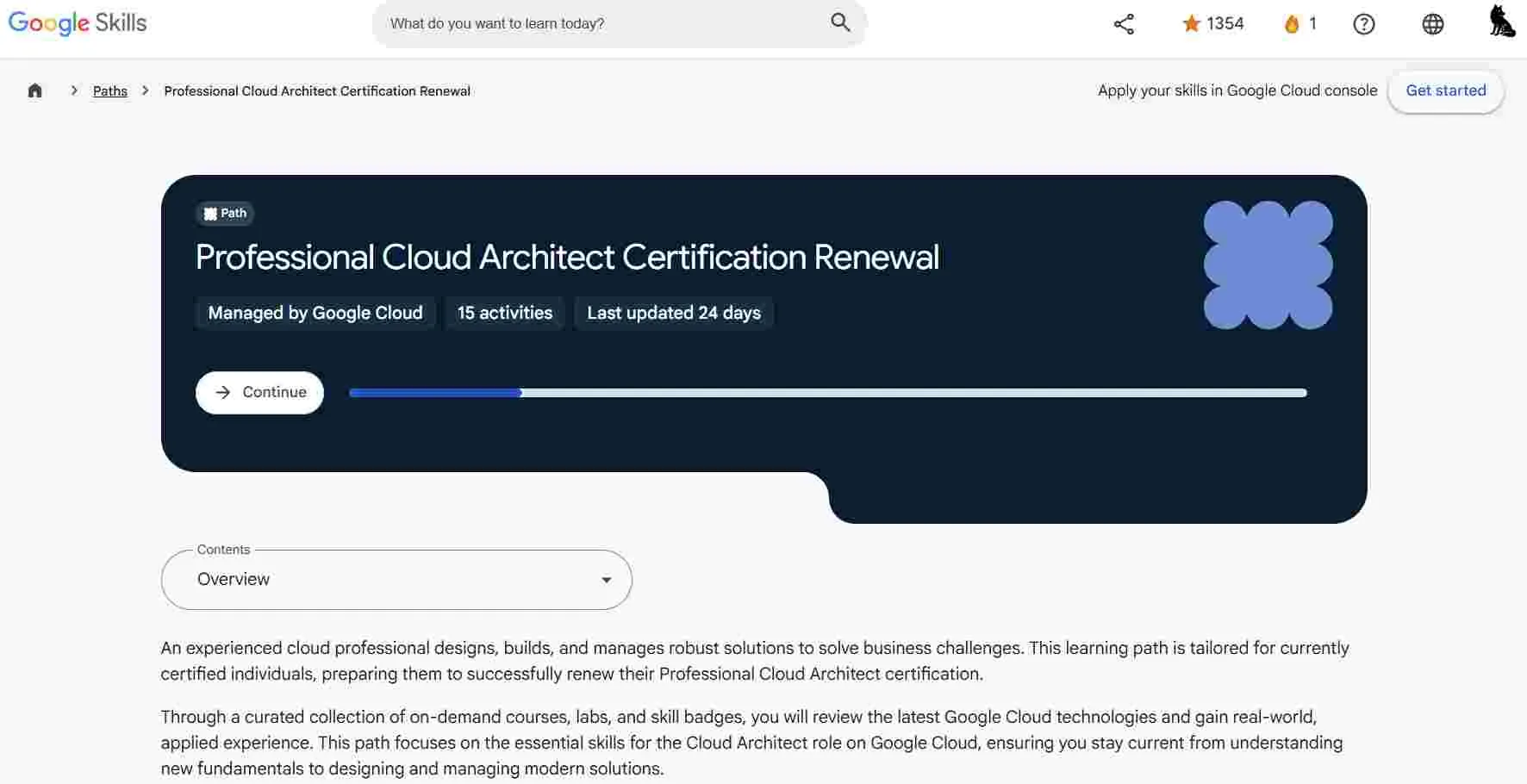Open the Contents Overview dropdown

pos(396,580)
